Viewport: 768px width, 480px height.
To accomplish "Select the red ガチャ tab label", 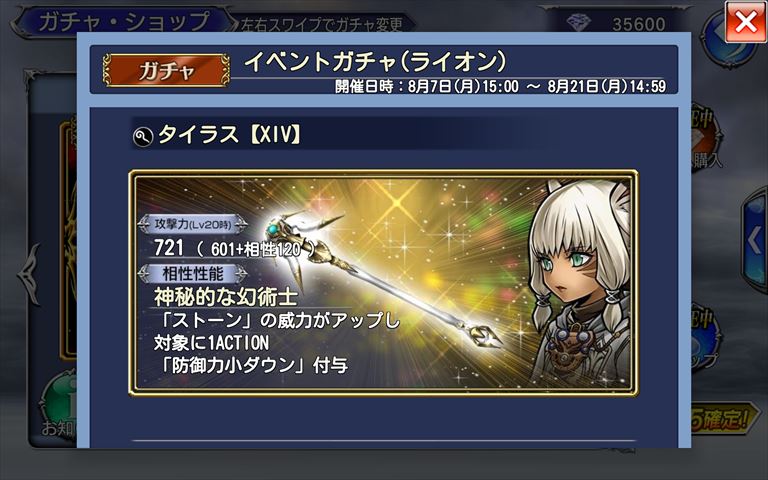I will (167, 71).
